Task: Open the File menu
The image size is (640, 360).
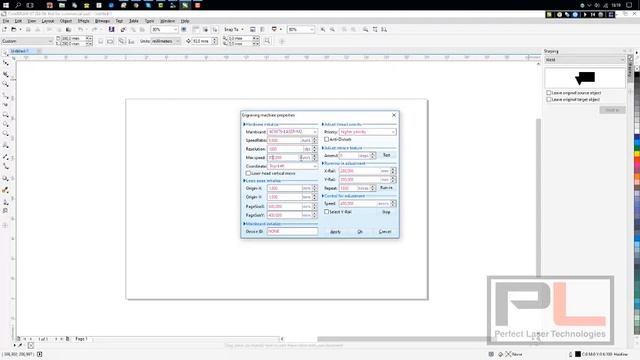Action: (6, 21)
